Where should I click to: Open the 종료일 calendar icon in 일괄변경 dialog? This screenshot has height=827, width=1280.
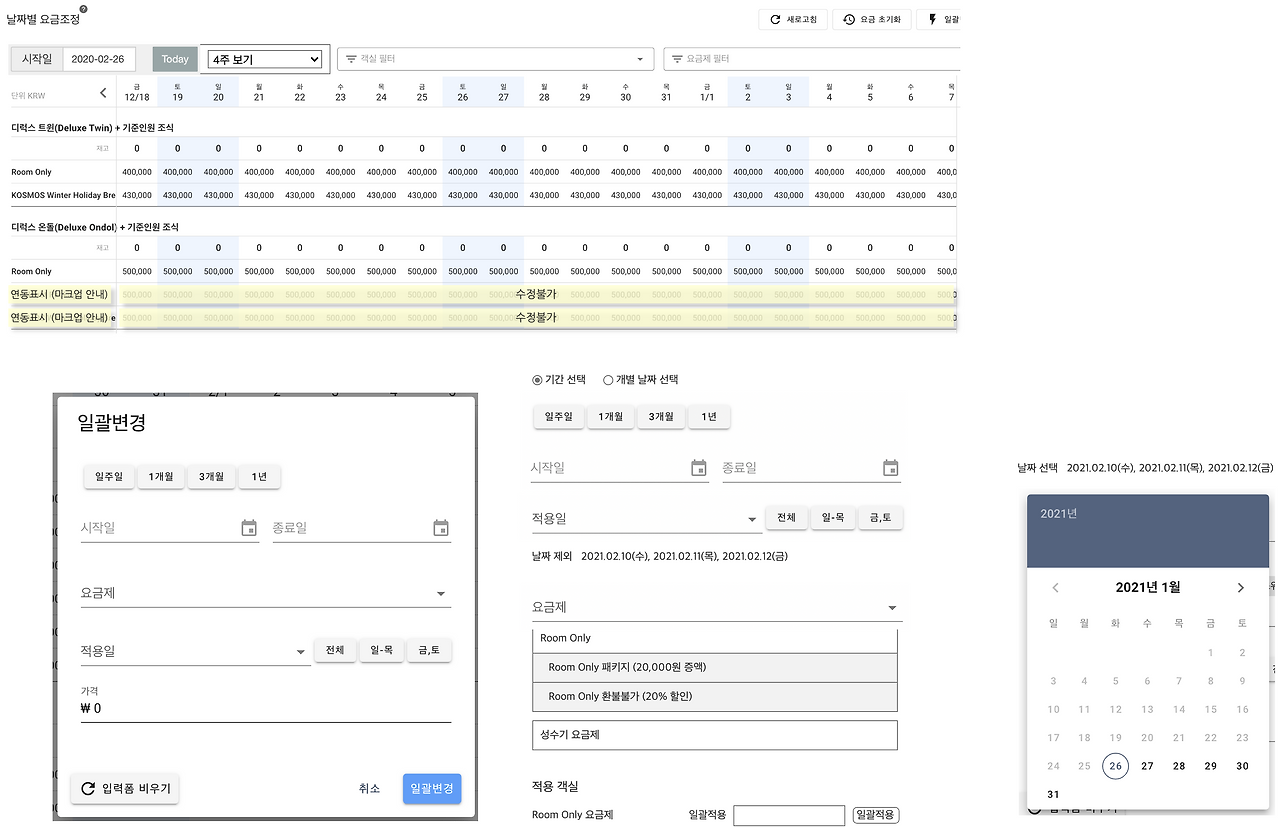tap(441, 527)
